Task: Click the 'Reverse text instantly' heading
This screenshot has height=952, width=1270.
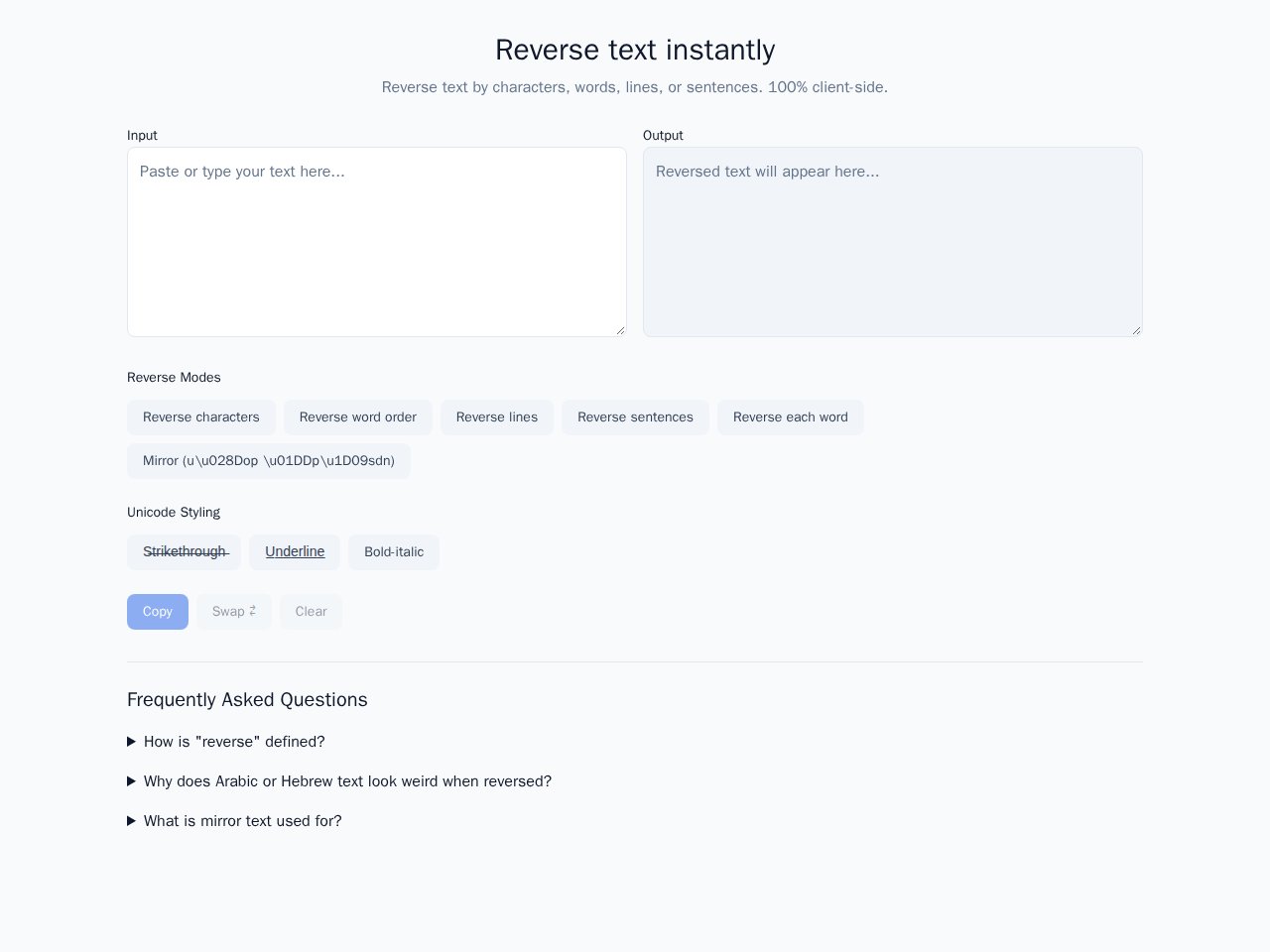Action: (635, 50)
